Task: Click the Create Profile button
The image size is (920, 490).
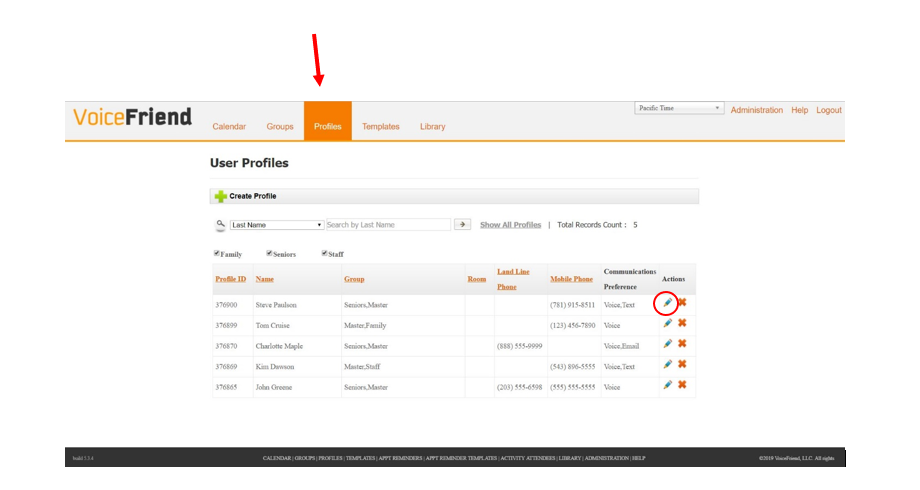Action: [454, 196]
